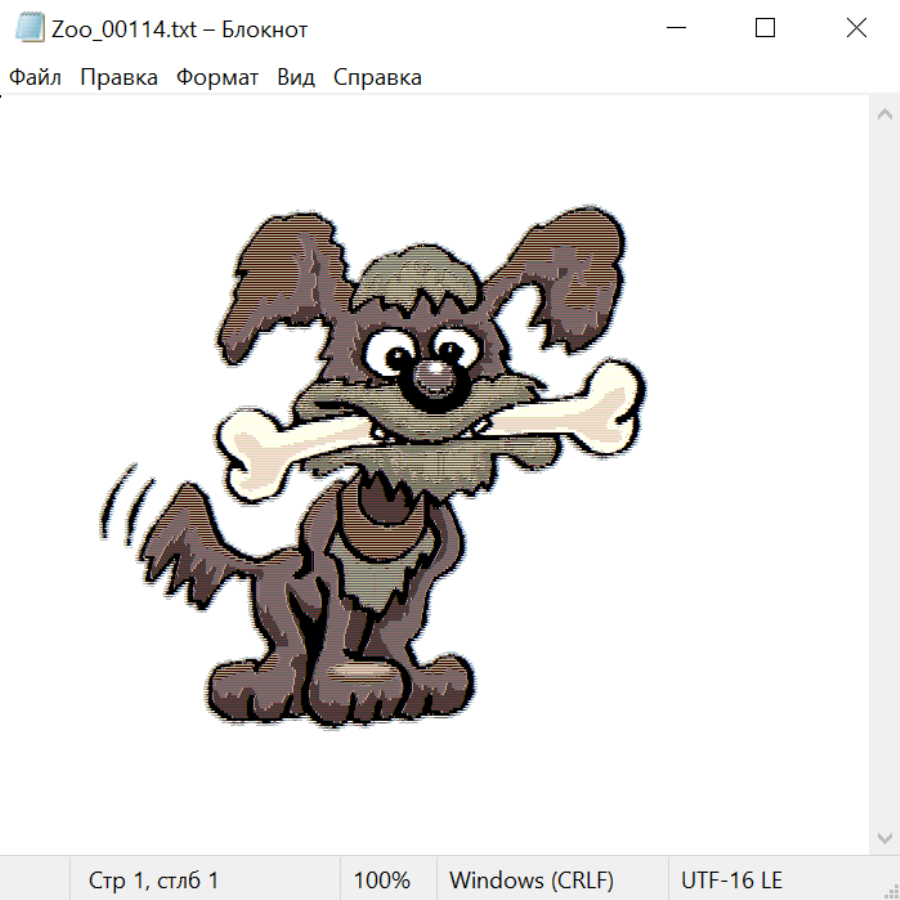Image resolution: width=900 pixels, height=900 pixels.
Task: Click the dog's black nose in the picture
Action: click(433, 382)
